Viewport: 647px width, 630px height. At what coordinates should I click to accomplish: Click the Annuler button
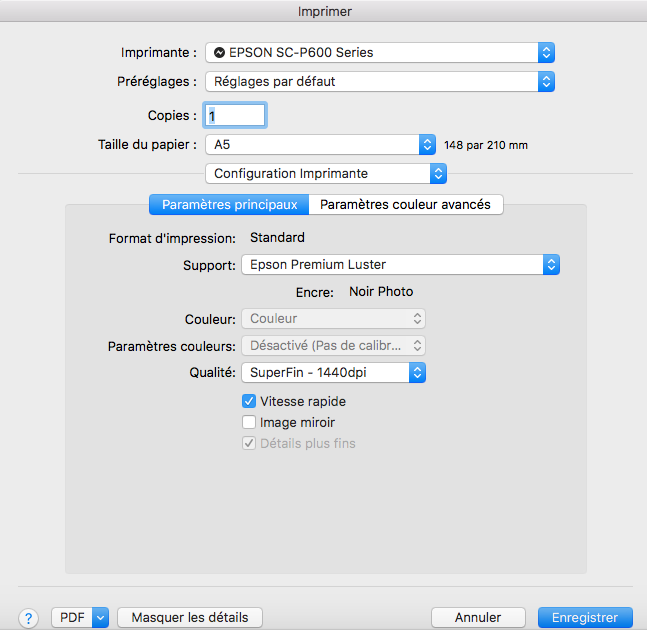pos(478,618)
